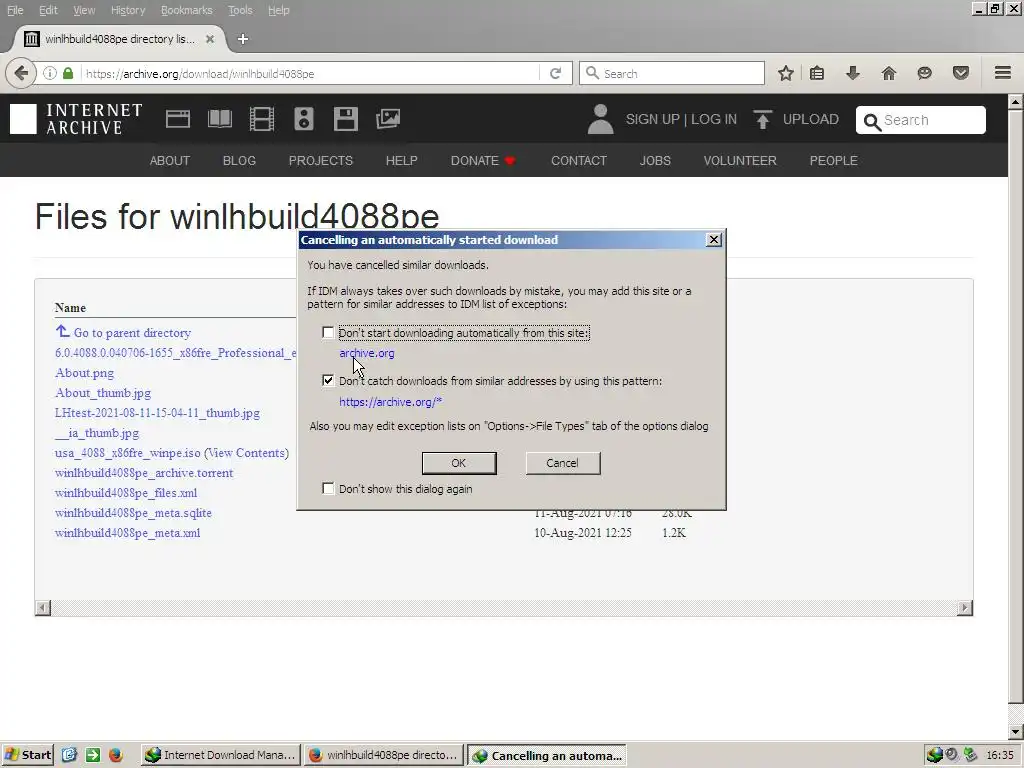Close the winlhbuild4088pe browser tab
Viewport: 1024px width, 768px height.
(x=210, y=39)
